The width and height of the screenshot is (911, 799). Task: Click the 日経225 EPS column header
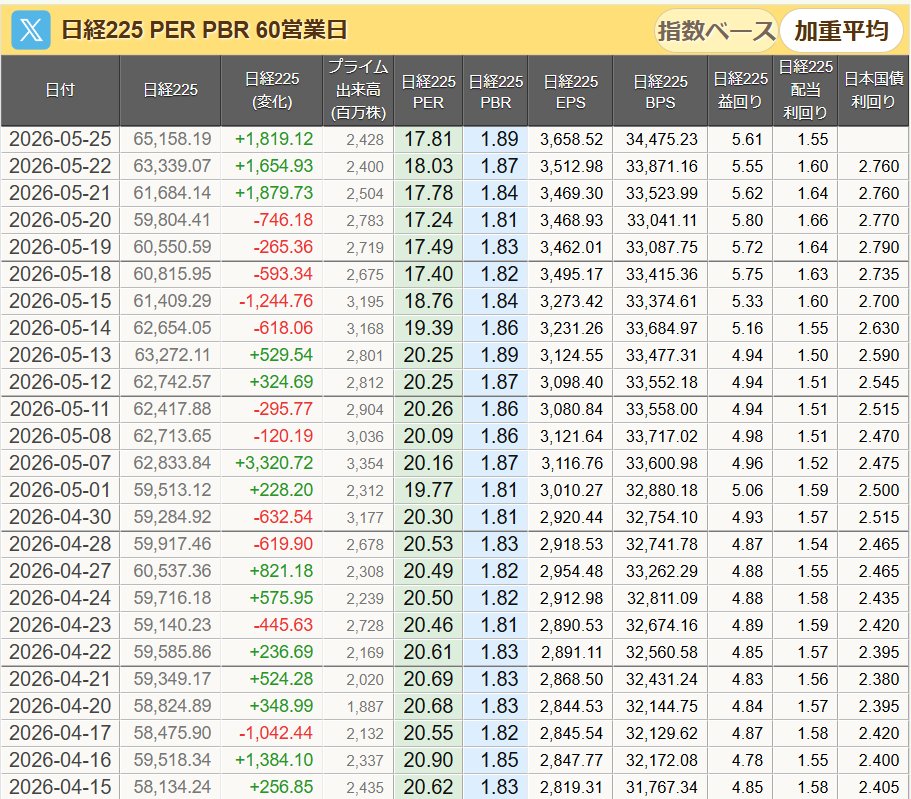point(571,90)
